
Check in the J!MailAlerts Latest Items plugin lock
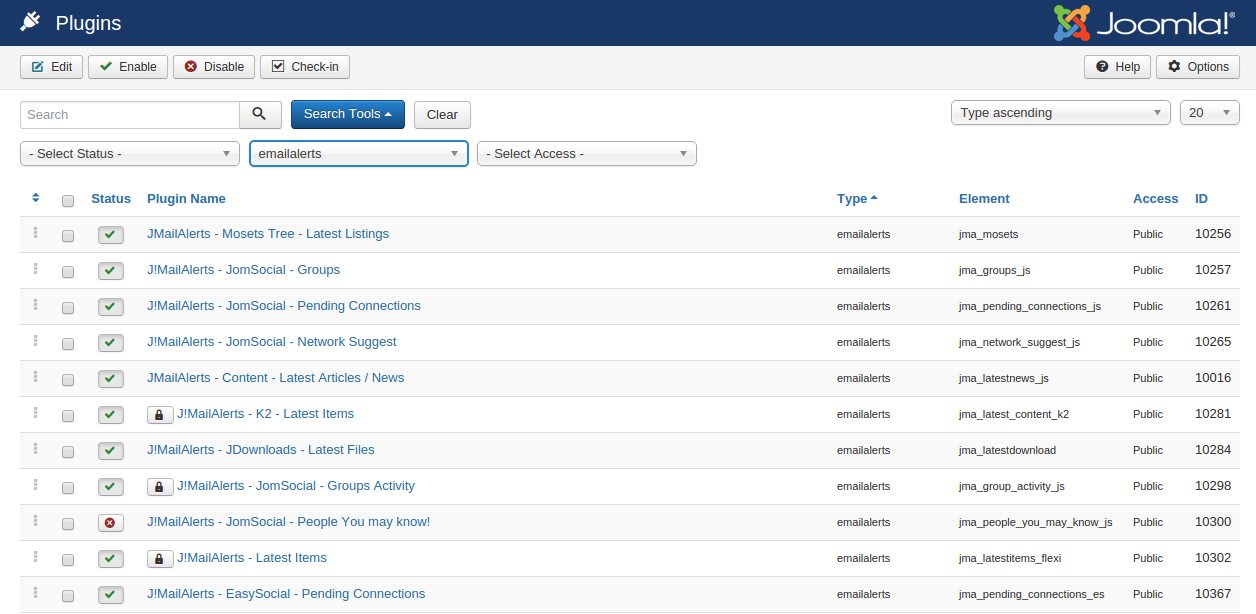(159, 559)
